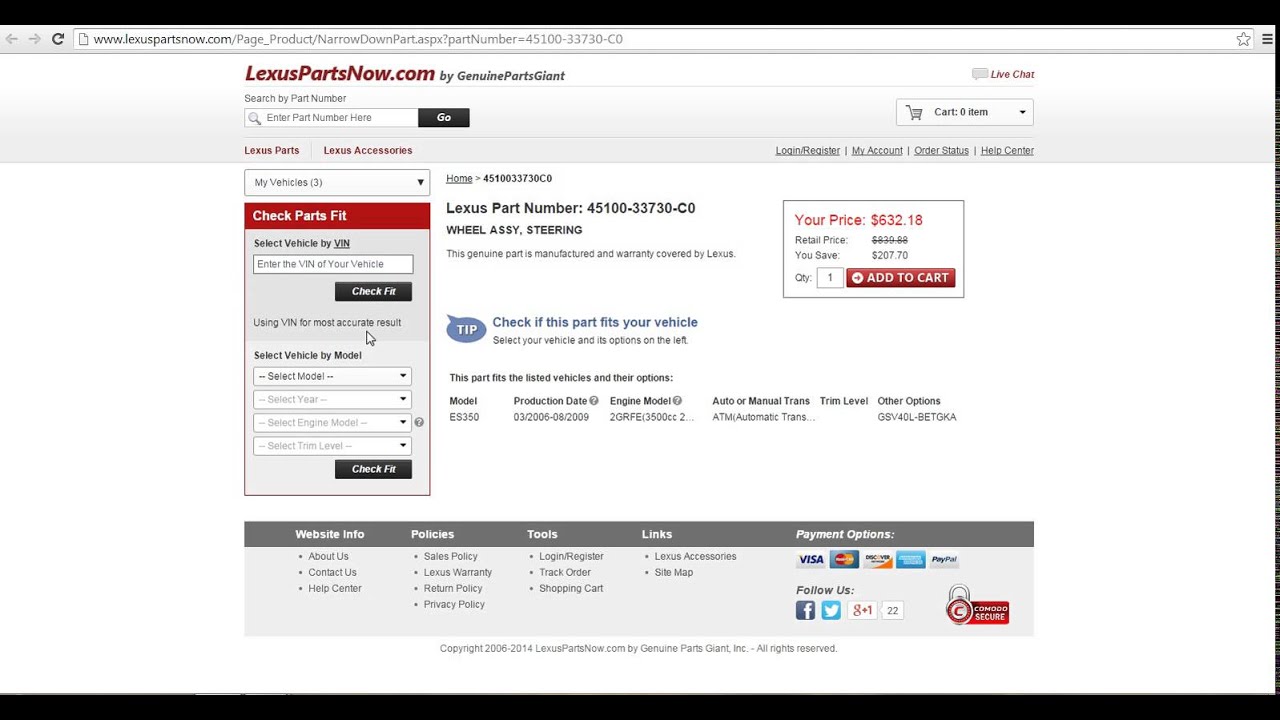Click the VIN entry field
The image size is (1280, 720).
pos(333,264)
